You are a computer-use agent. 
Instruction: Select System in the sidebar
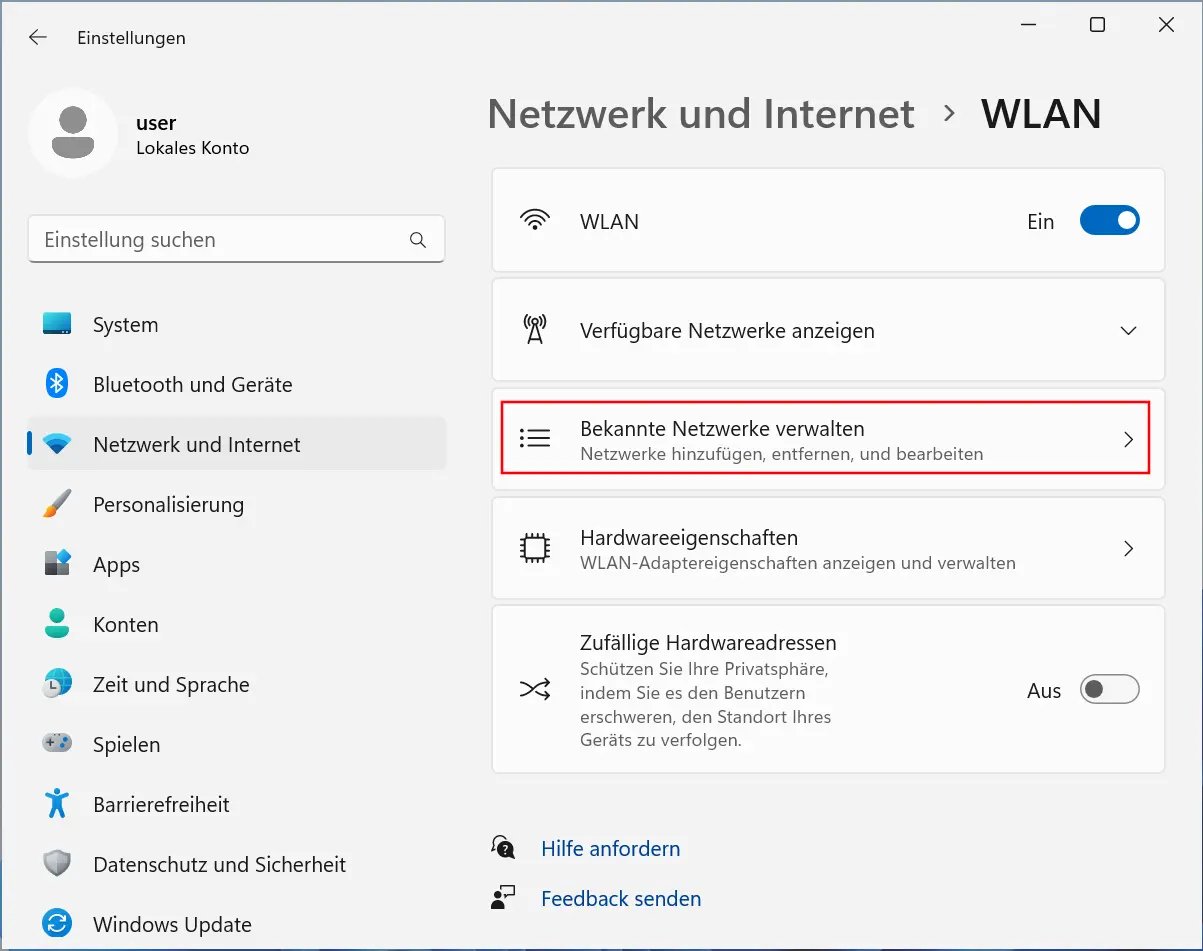(125, 325)
